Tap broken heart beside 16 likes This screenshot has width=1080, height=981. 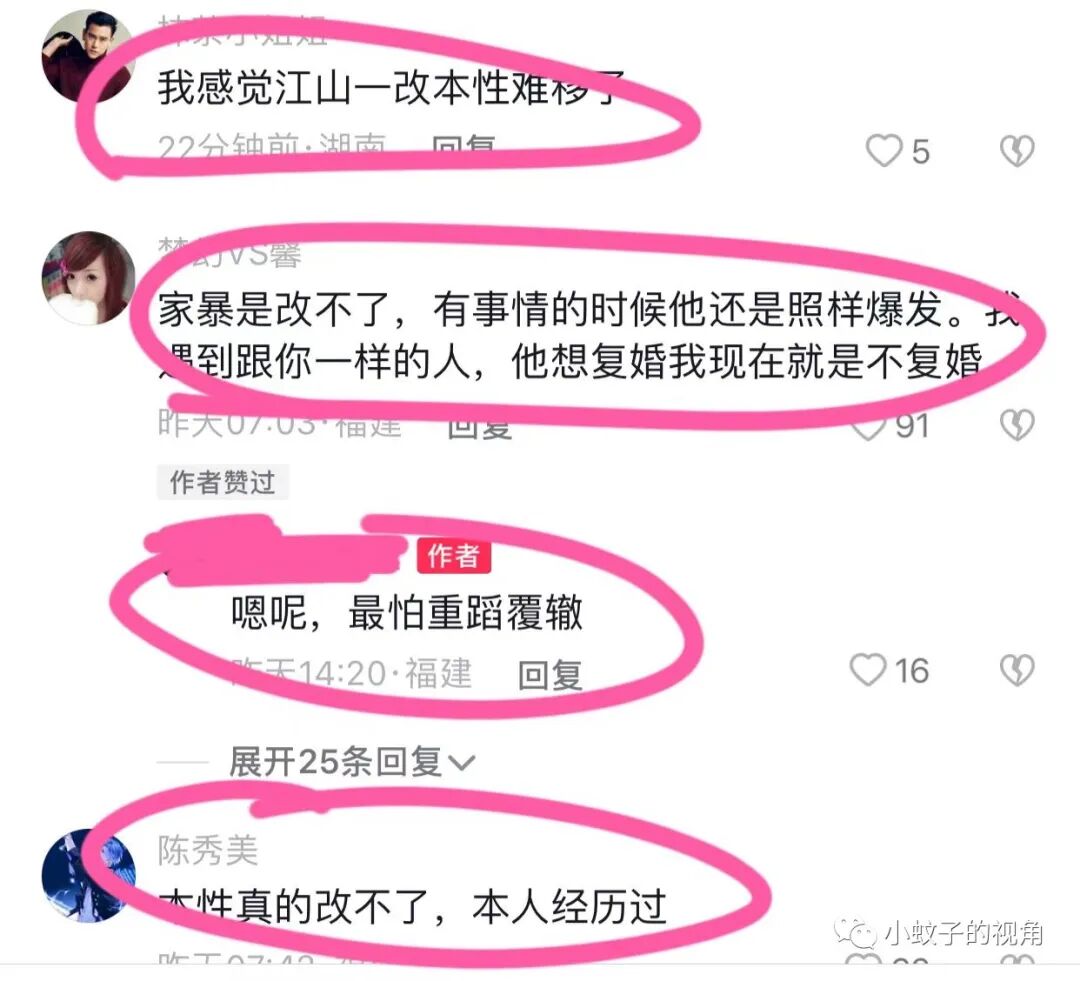point(1017,670)
